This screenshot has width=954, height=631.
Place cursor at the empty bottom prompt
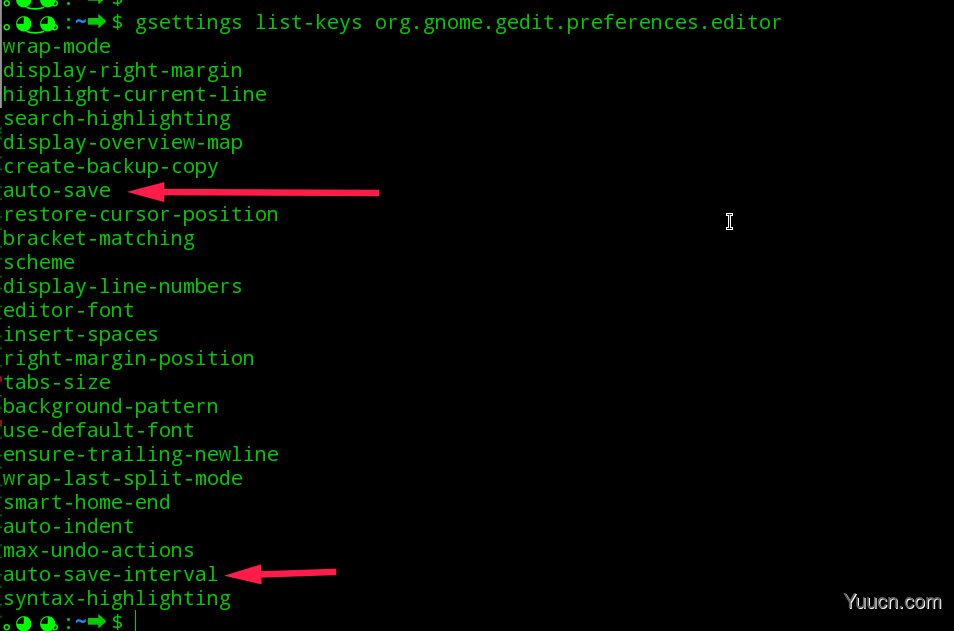point(136,622)
